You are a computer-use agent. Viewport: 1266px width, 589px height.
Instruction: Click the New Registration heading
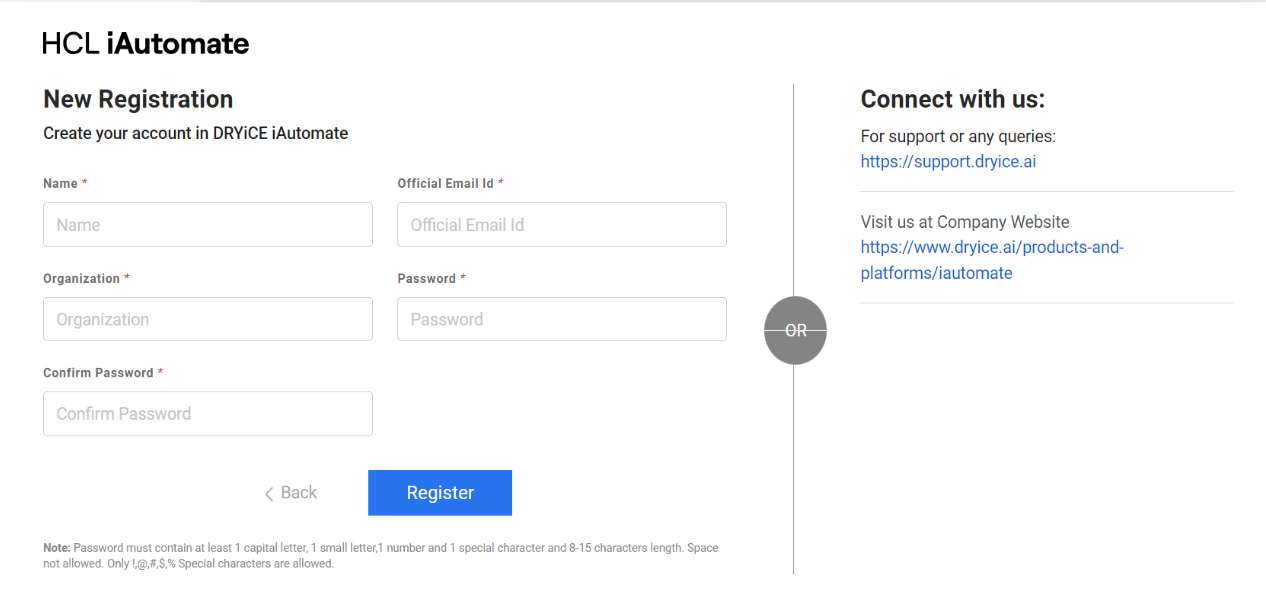pos(138,99)
